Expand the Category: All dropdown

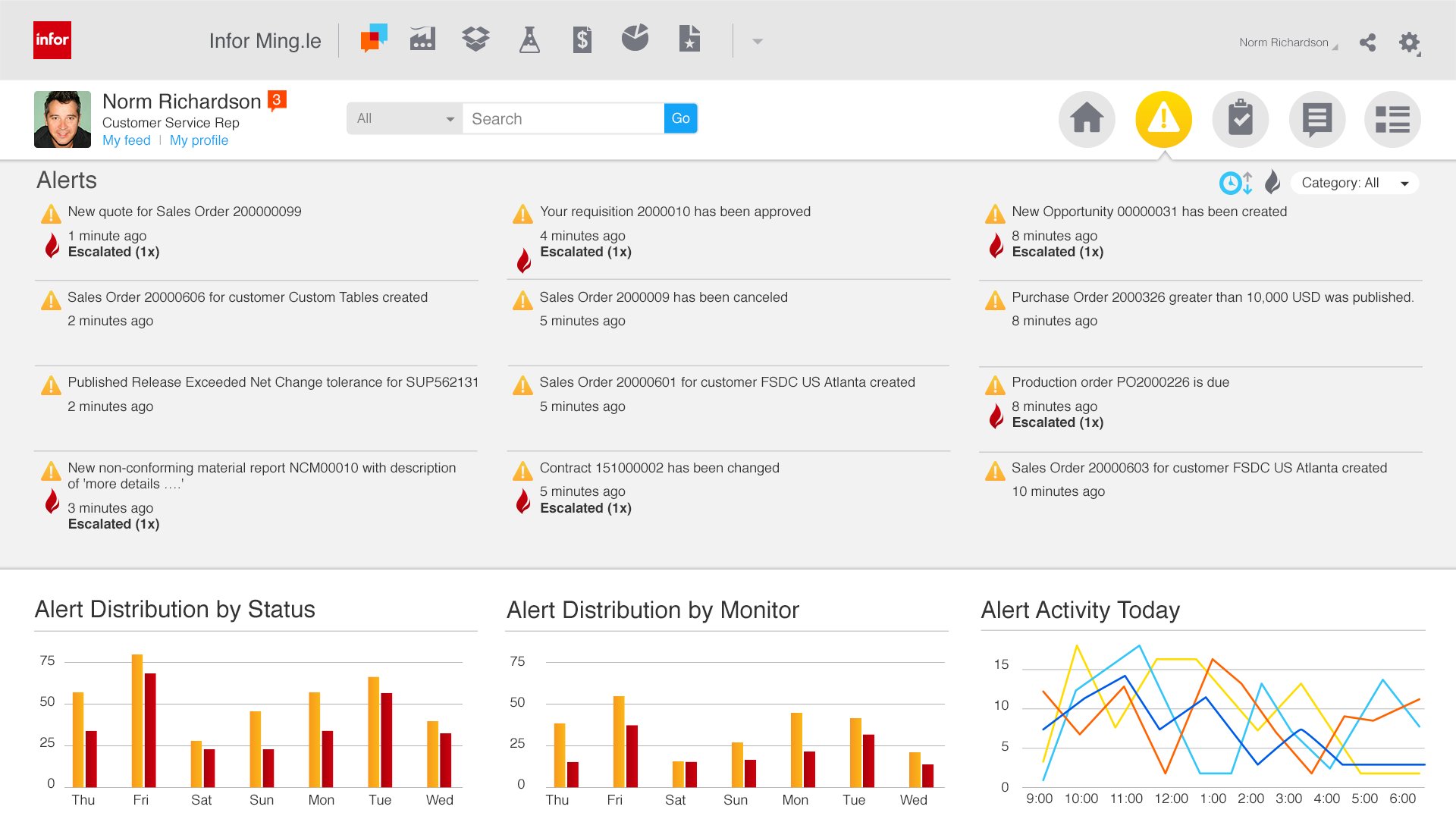pyautogui.click(x=1354, y=183)
